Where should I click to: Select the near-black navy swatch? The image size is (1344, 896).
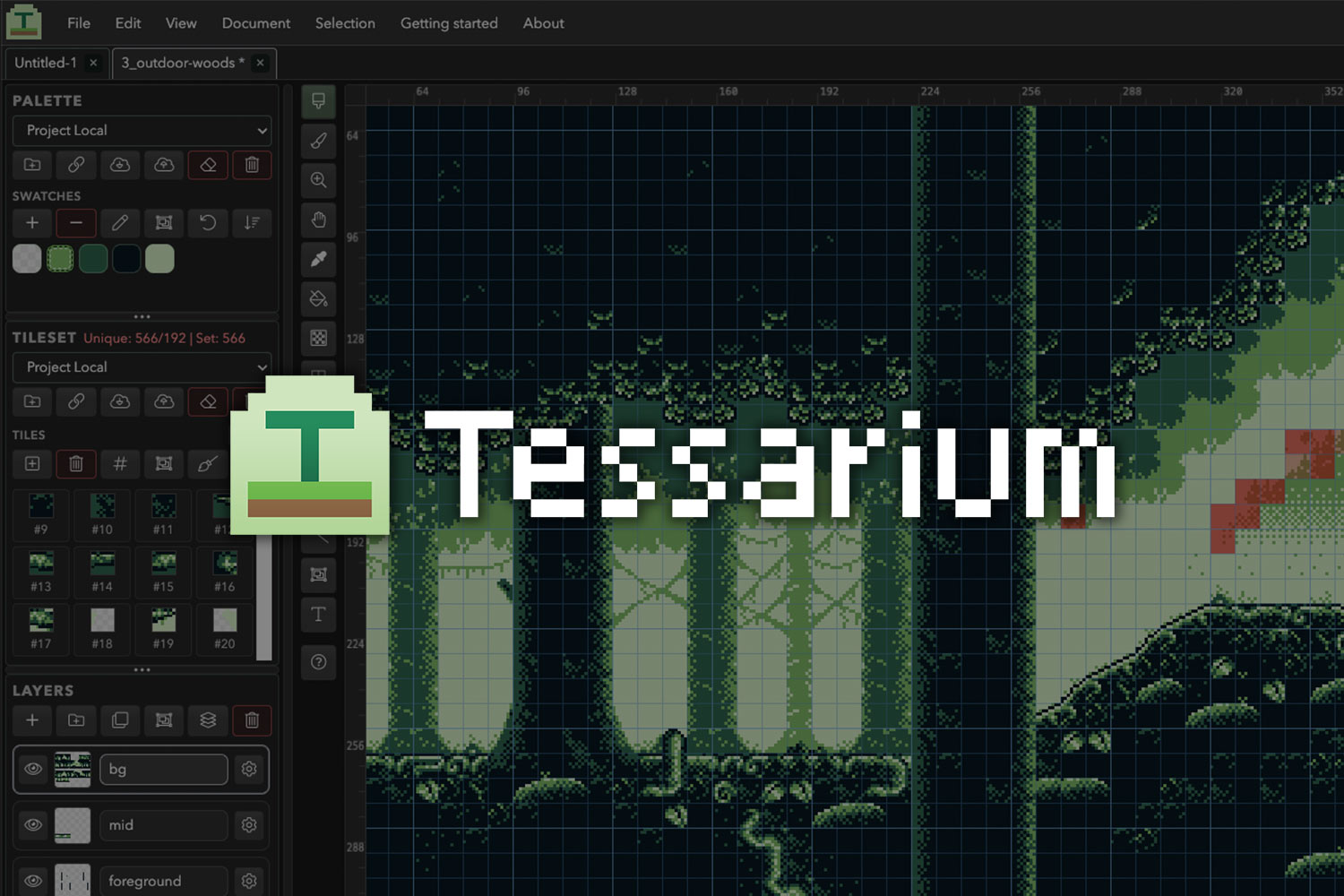[x=126, y=259]
